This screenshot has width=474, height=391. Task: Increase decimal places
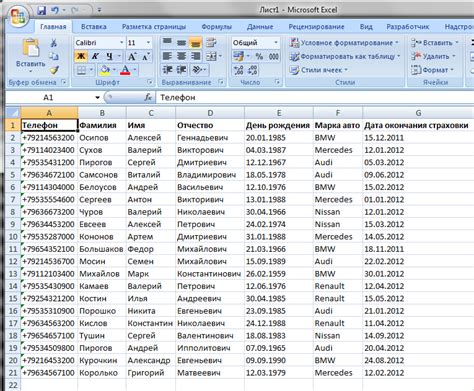pyautogui.click(x=238, y=70)
